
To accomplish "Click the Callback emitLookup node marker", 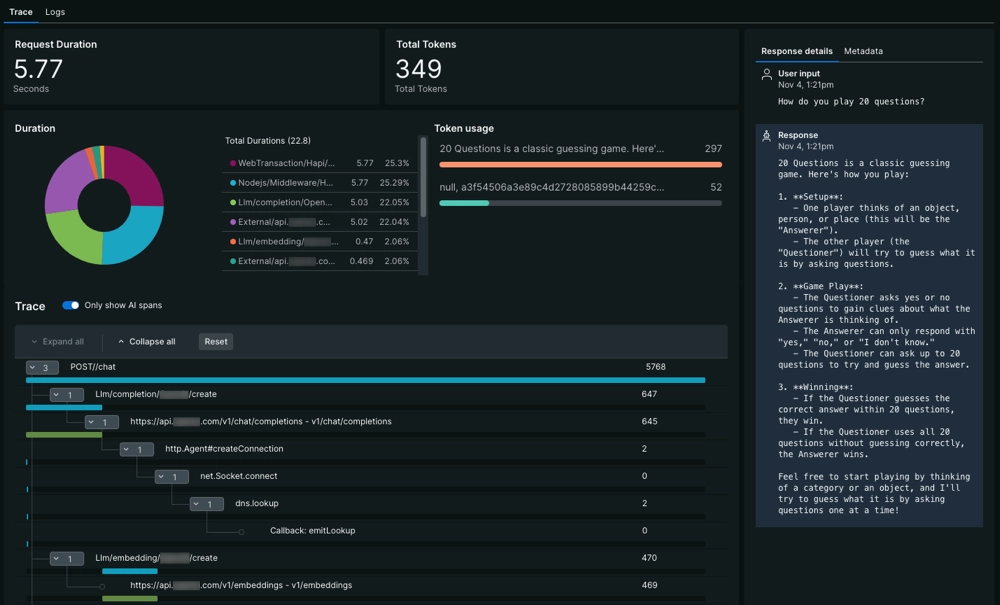I will tap(241, 531).
